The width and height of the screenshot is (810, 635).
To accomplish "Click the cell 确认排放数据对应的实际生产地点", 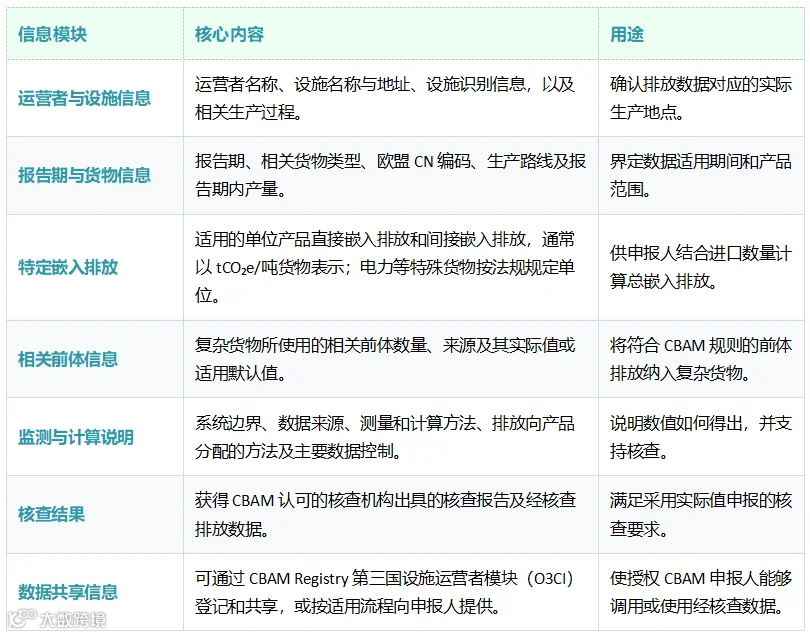I will [x=701, y=98].
